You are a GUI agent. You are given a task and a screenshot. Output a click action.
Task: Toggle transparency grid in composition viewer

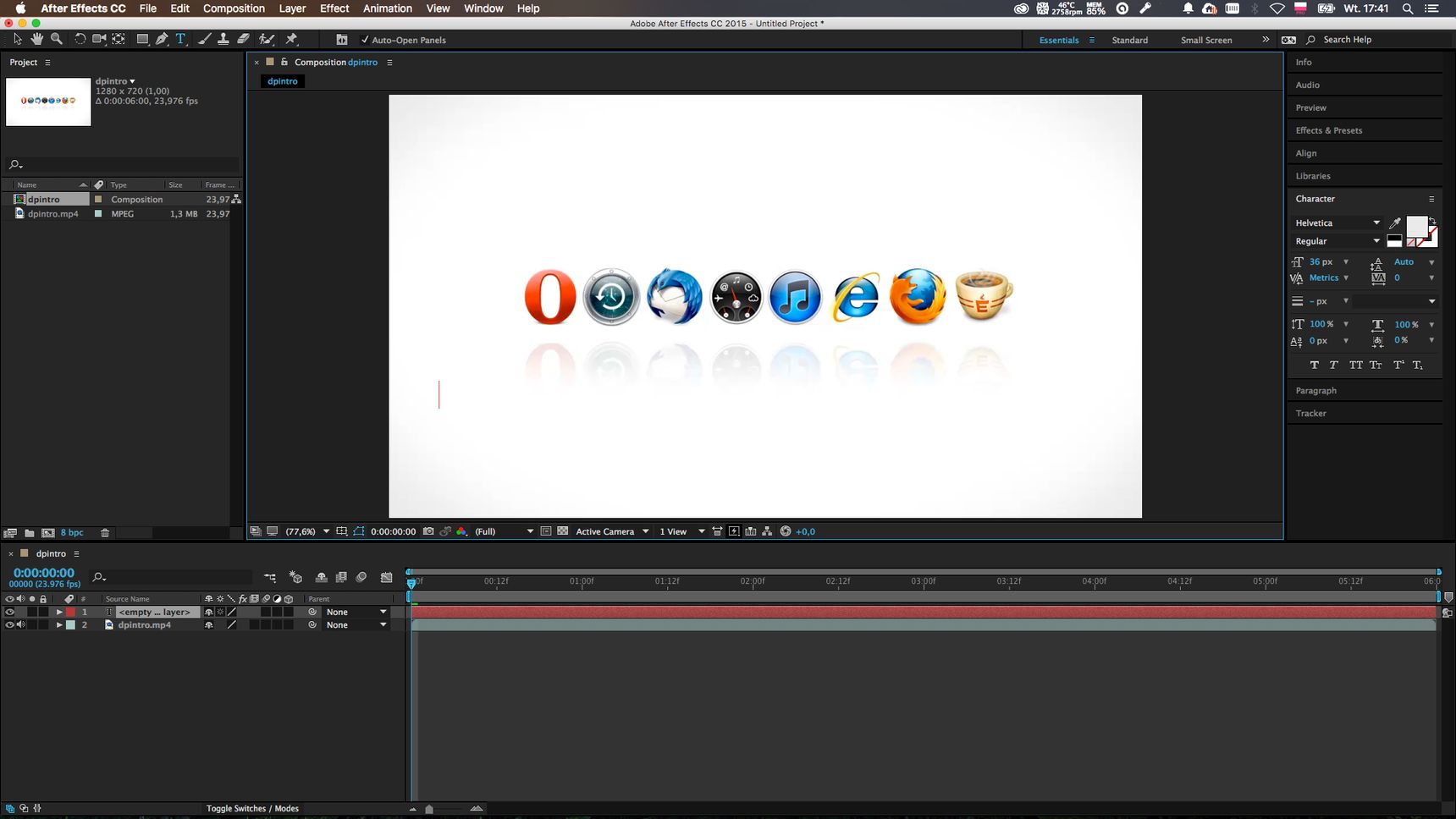click(x=562, y=531)
